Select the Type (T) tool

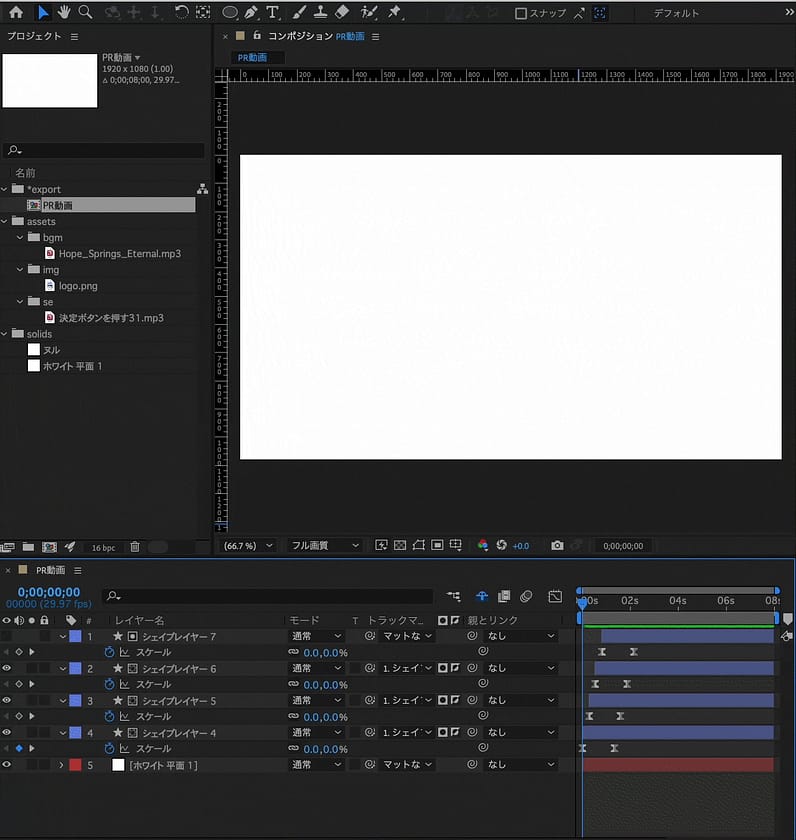coord(272,13)
